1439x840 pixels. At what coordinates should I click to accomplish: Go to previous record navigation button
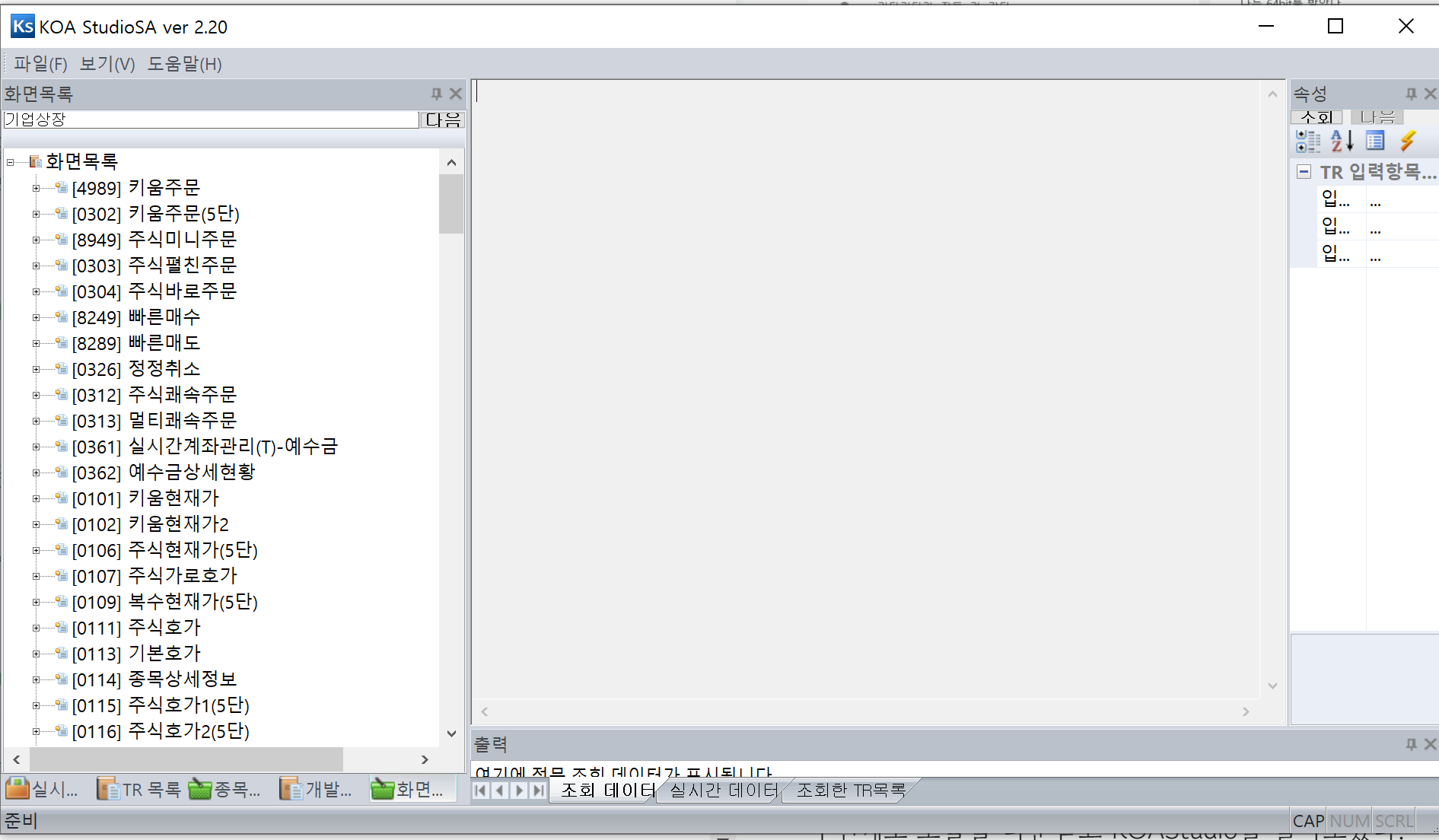click(x=500, y=791)
